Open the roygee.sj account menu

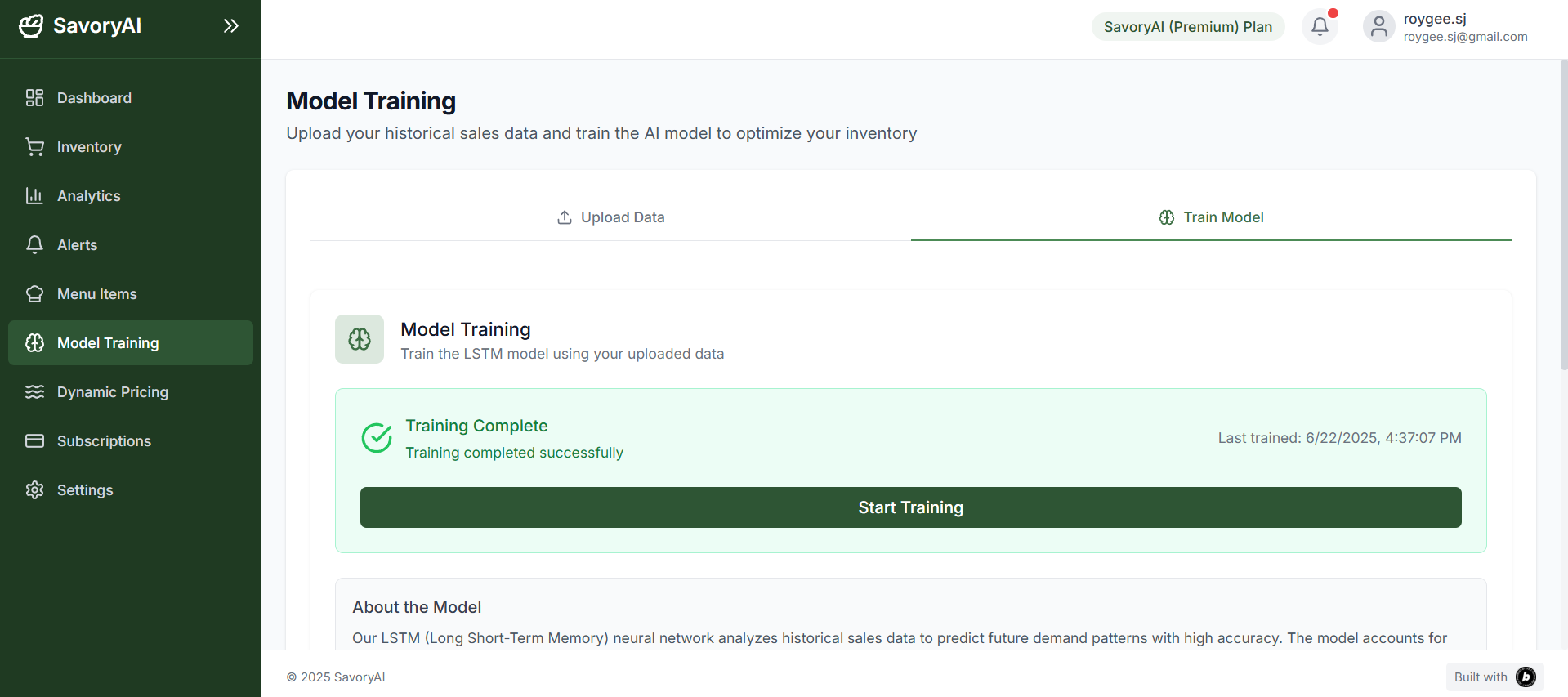point(1445,27)
